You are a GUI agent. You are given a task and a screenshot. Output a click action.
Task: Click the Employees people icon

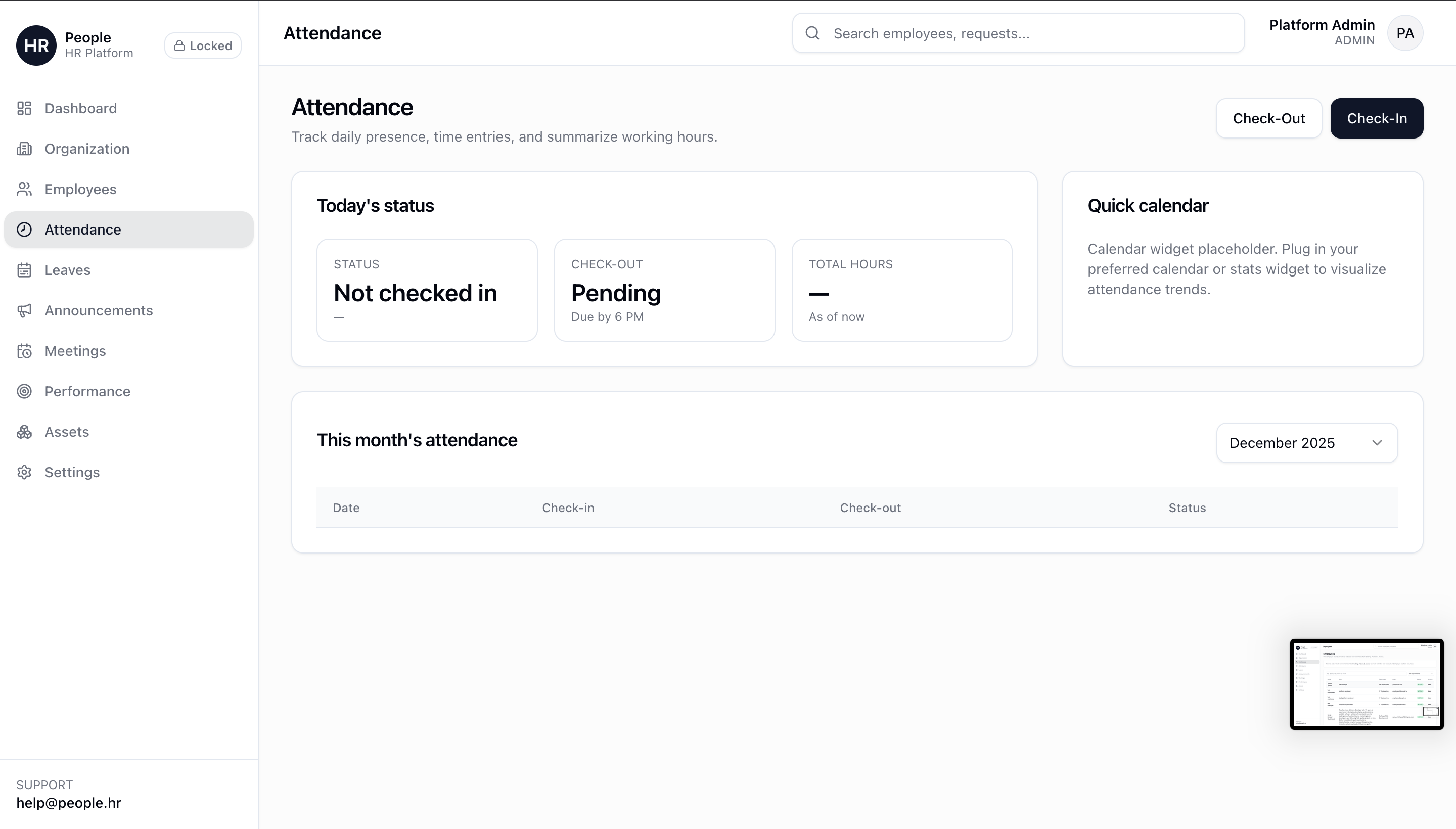[x=24, y=189]
